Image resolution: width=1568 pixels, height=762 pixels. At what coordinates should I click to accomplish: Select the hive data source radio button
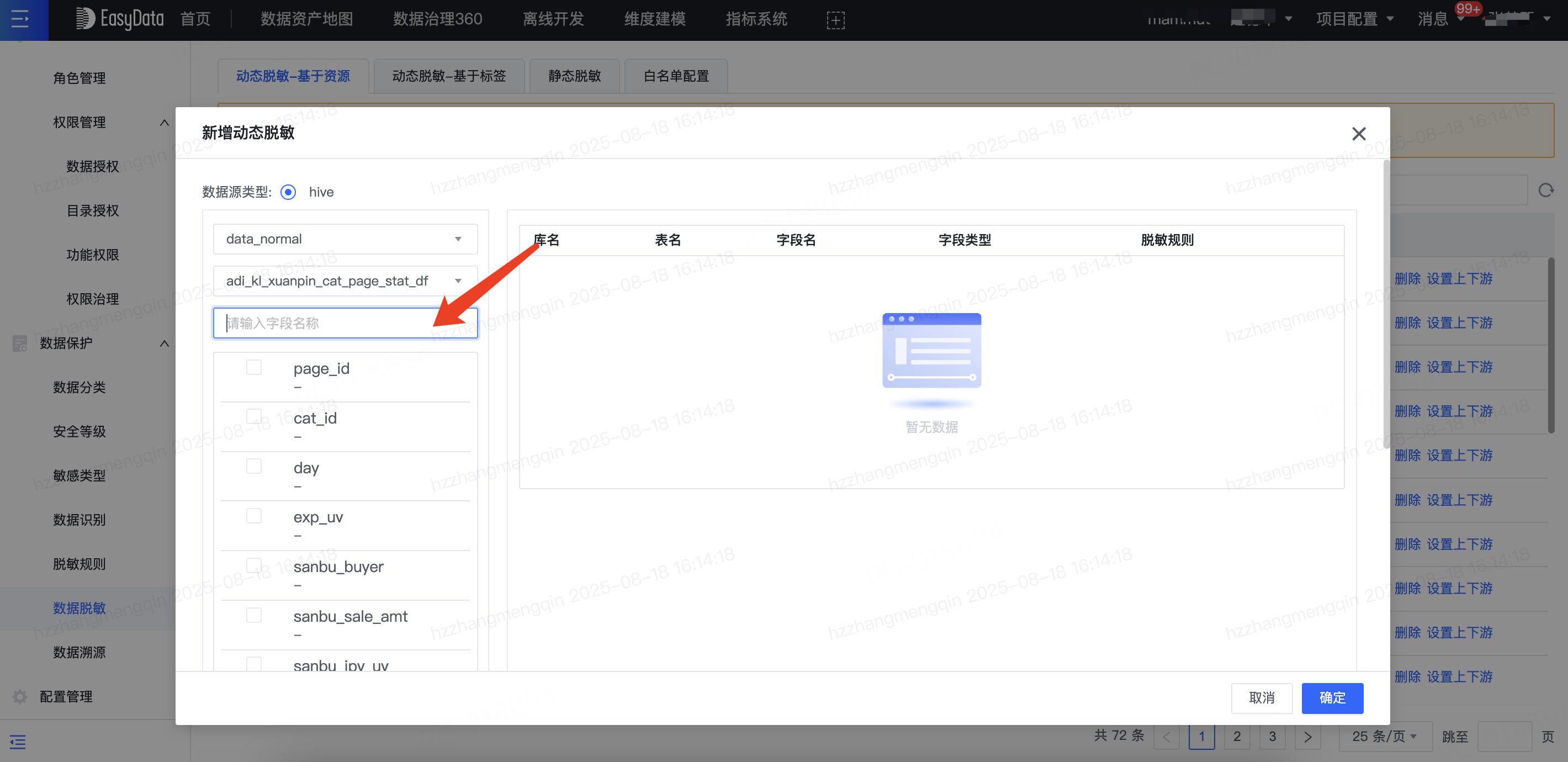(x=288, y=192)
